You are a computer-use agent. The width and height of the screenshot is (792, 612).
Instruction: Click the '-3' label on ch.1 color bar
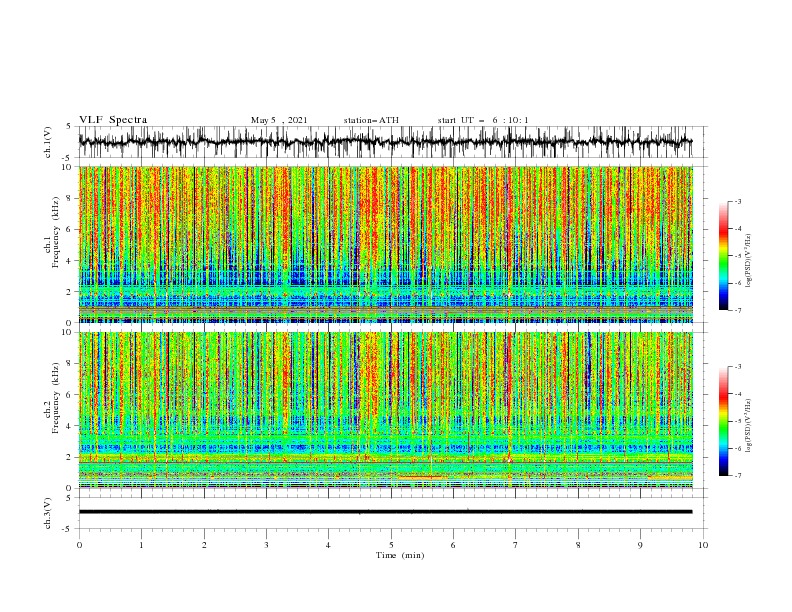coord(738,201)
